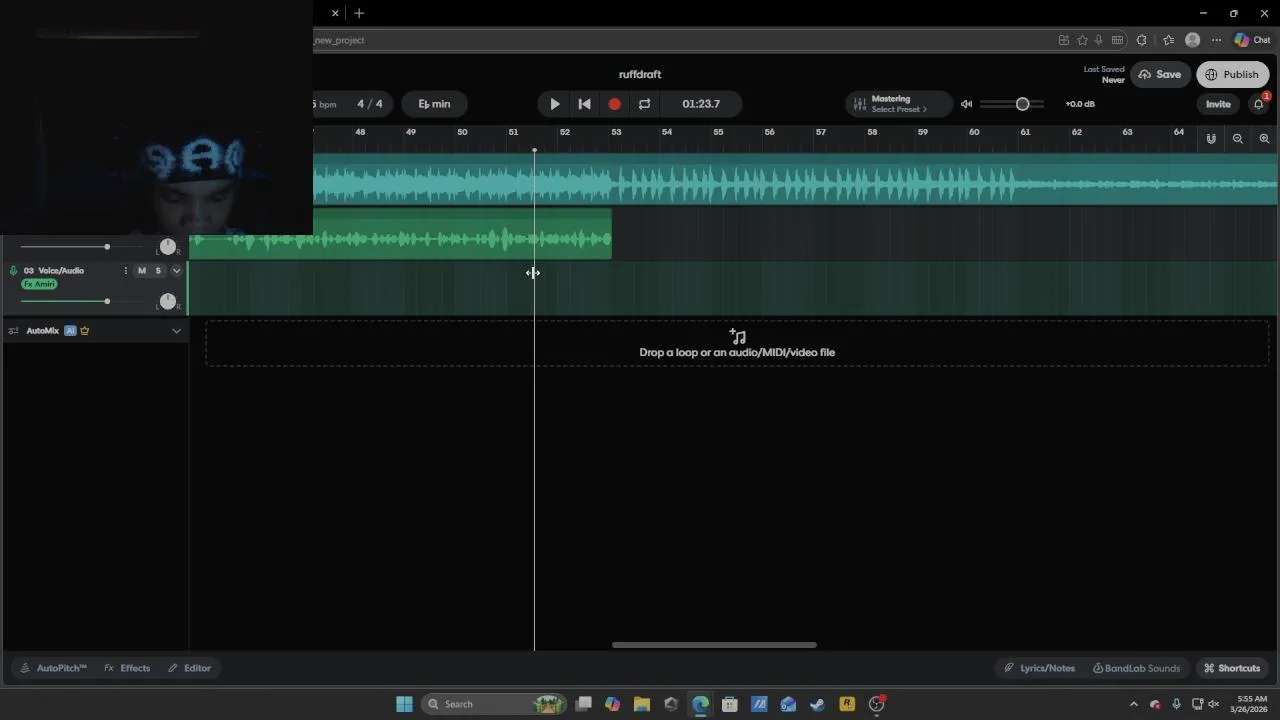Zoom out of the timeline
This screenshot has width=1280, height=720.
coord(1238,139)
